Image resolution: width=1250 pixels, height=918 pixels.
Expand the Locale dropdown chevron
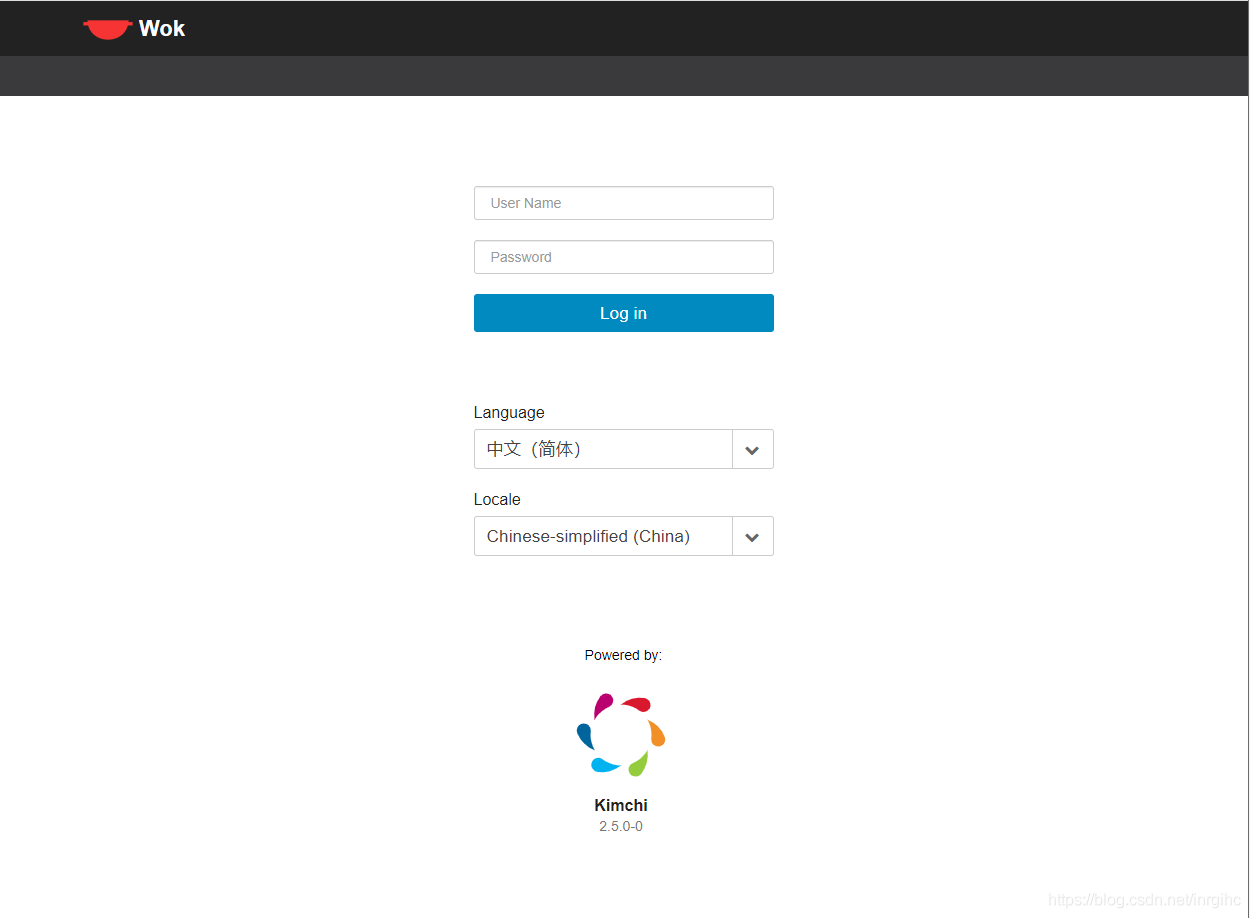[752, 537]
